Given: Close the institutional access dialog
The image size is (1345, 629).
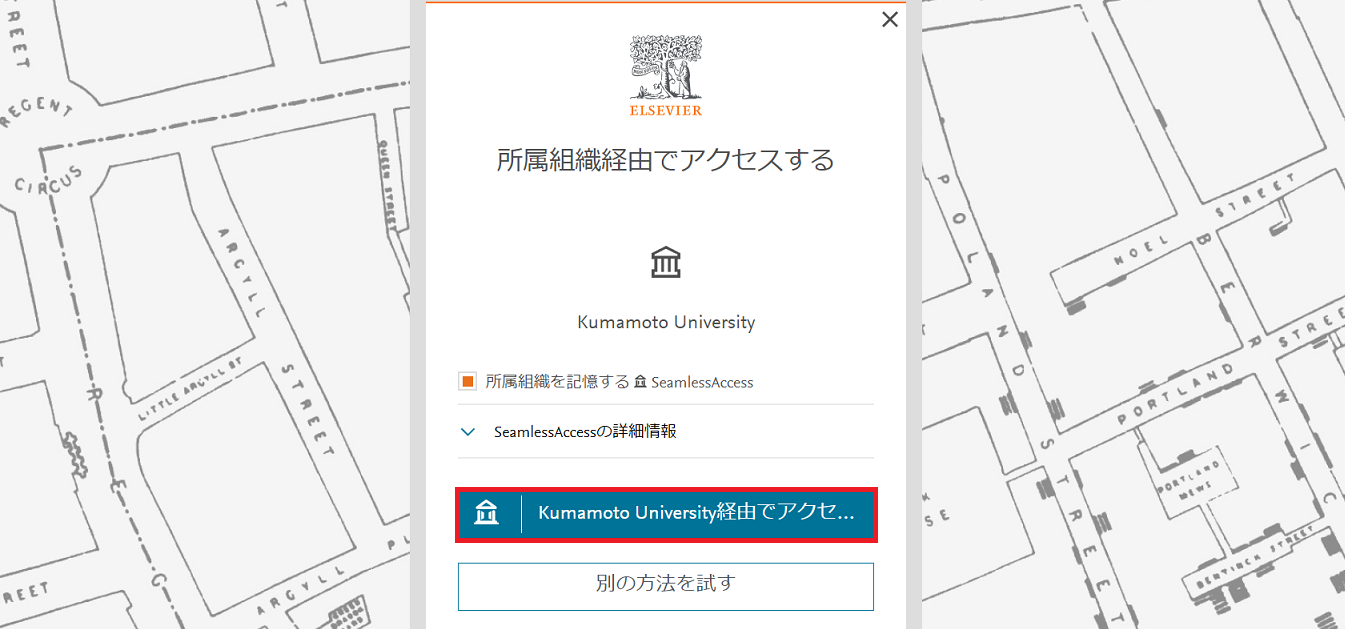Looking at the screenshot, I should [890, 19].
